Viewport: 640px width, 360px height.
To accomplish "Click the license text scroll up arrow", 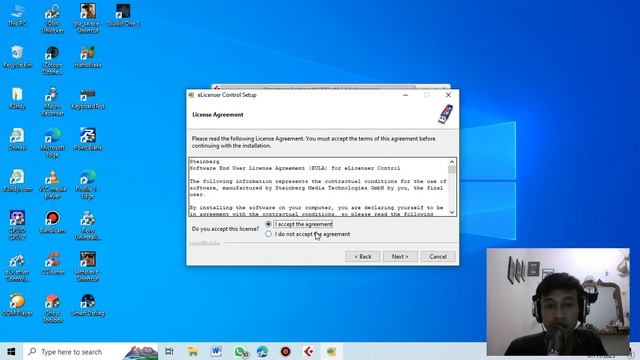I will (x=452, y=162).
